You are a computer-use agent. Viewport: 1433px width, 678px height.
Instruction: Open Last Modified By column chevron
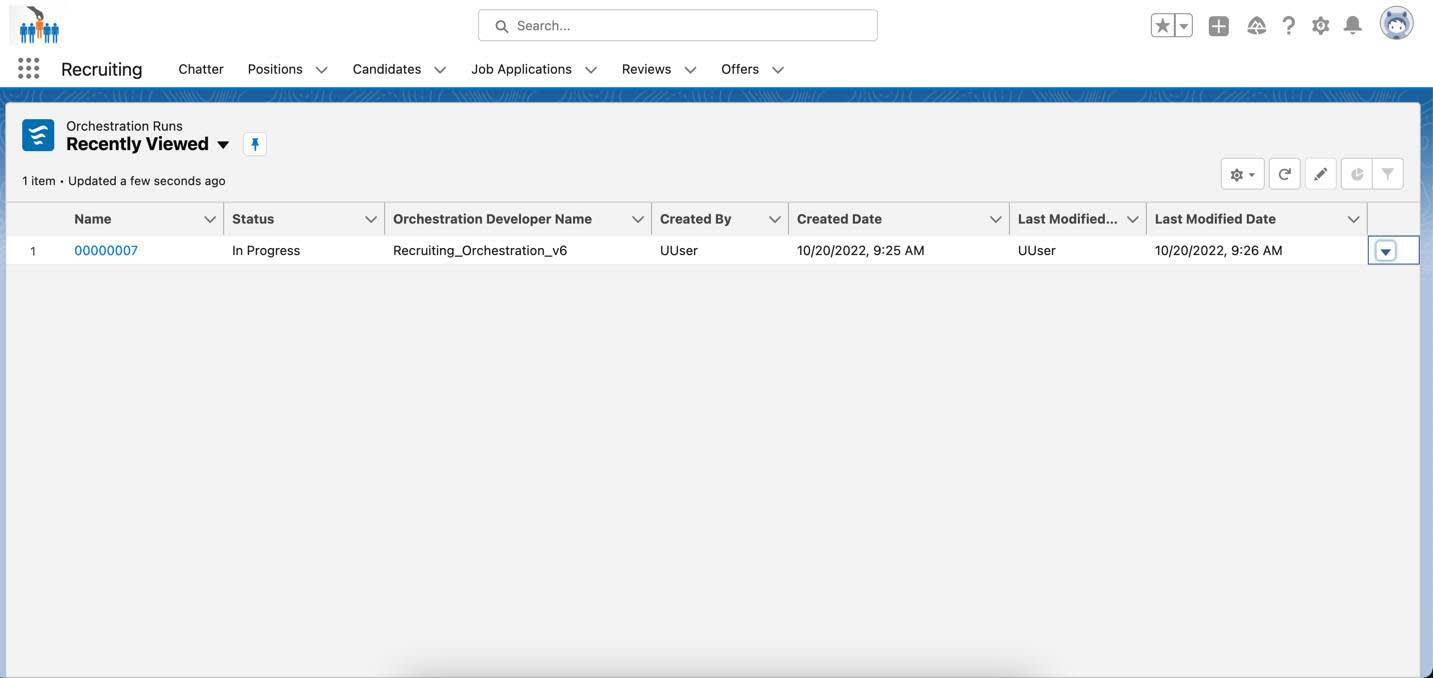pyautogui.click(x=1133, y=219)
